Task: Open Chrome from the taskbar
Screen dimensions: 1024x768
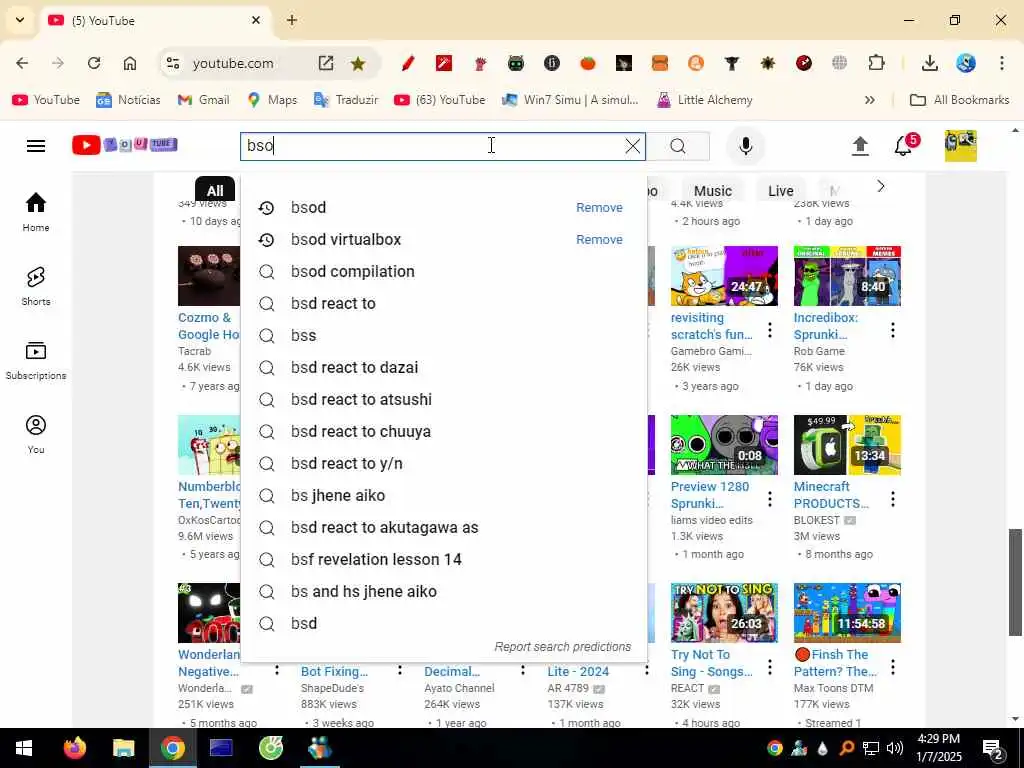Action: [172, 748]
